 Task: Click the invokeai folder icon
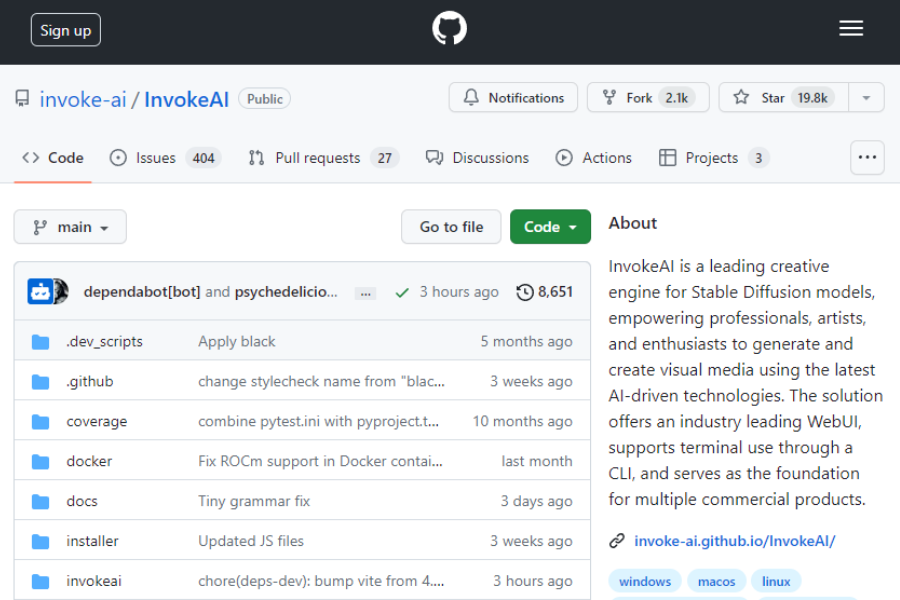coord(40,581)
